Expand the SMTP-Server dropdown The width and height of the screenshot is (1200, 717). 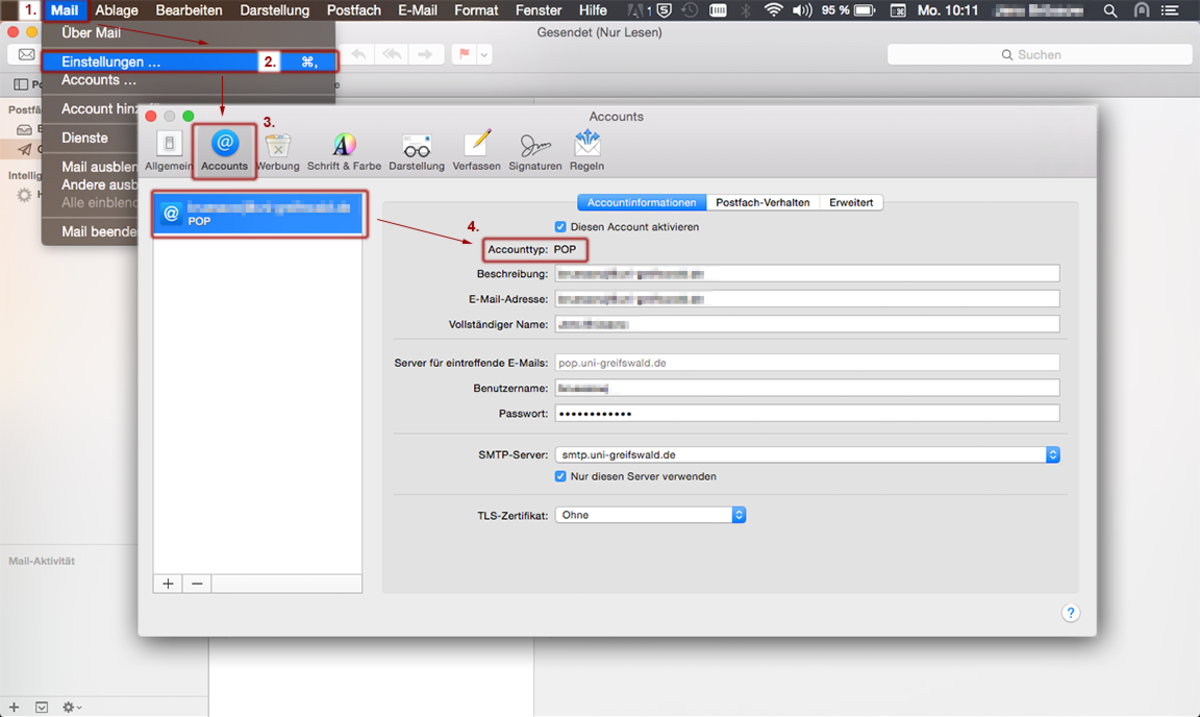(x=1052, y=455)
